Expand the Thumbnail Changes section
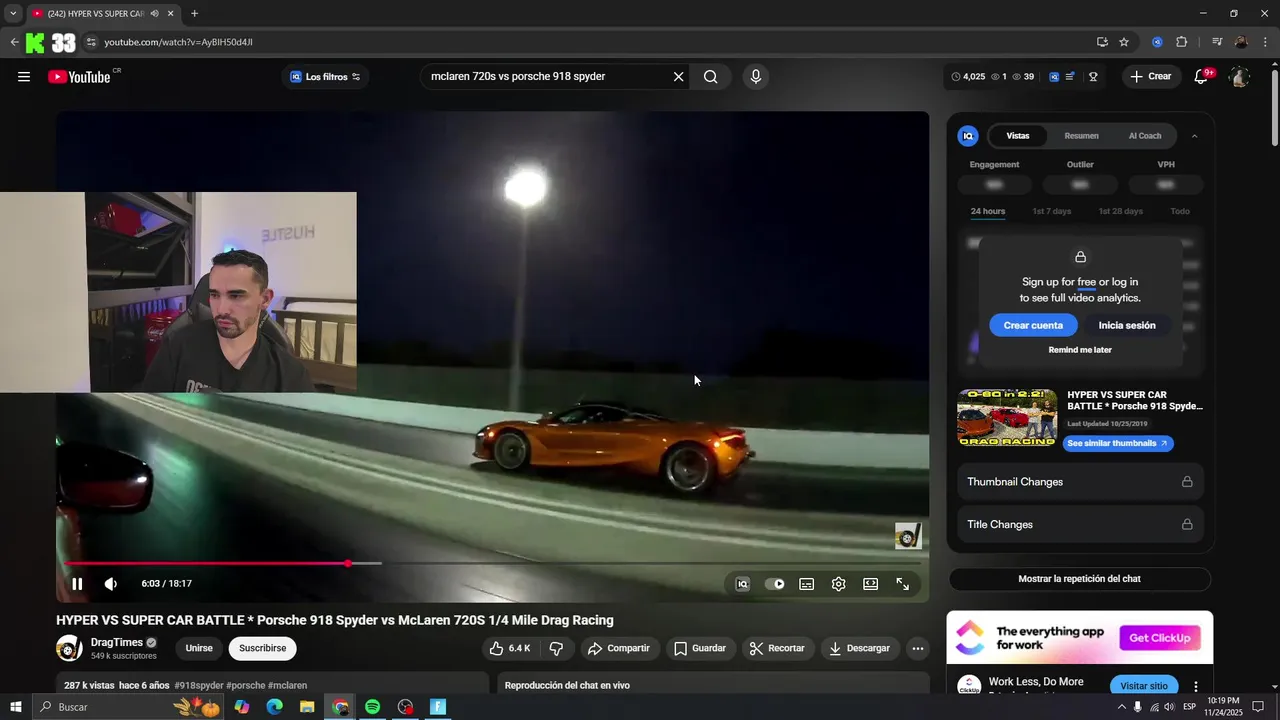 tap(1080, 482)
